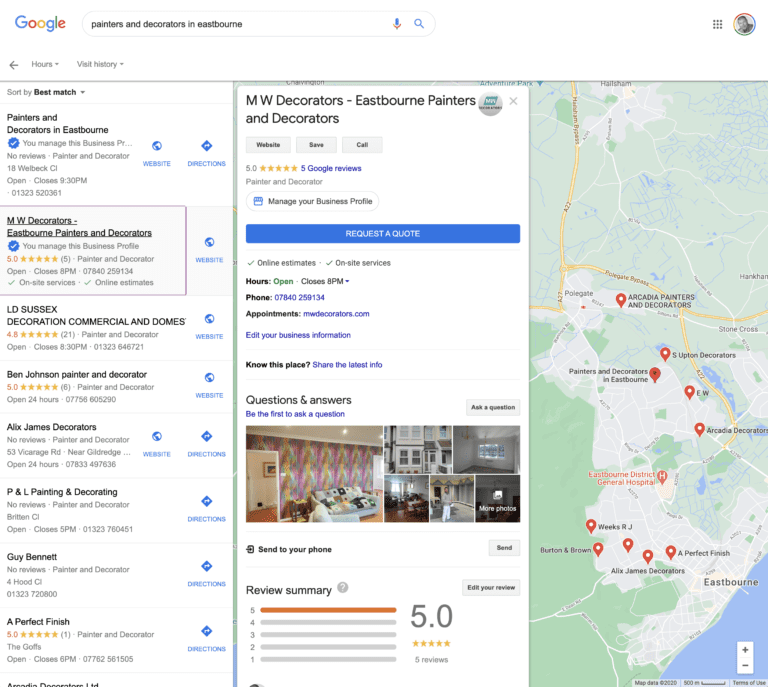Click the 1-star rating bar in Review summary
This screenshot has height=687, width=768.
[x=328, y=660]
